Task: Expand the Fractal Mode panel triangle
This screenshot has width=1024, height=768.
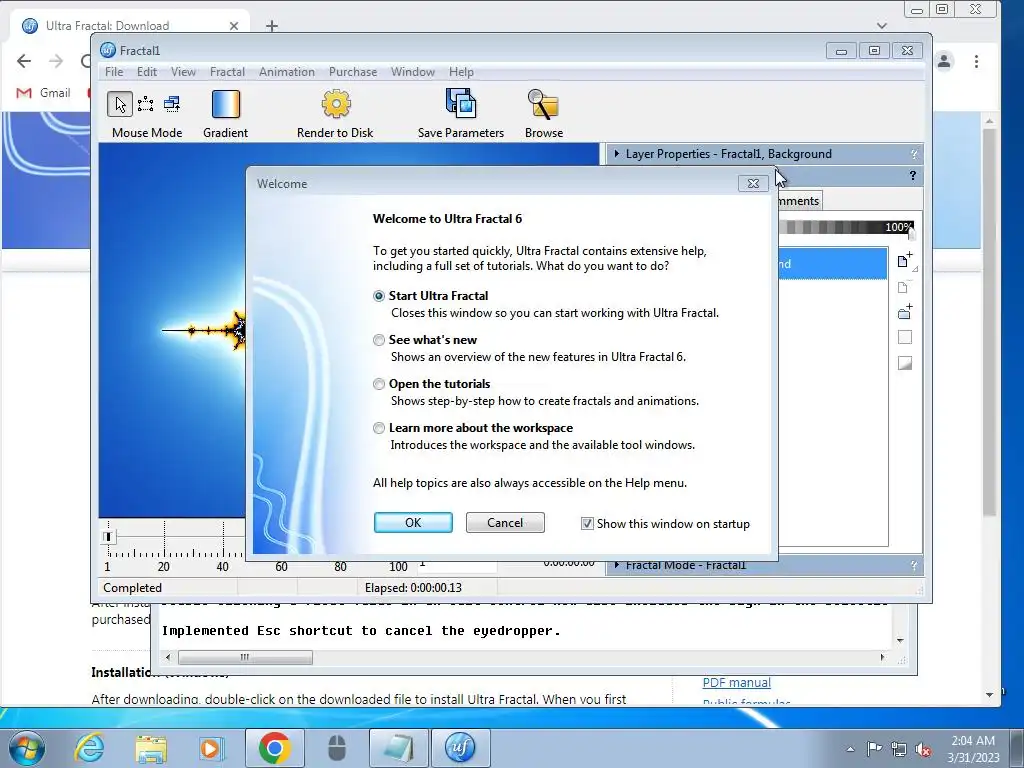Action: tap(616, 566)
